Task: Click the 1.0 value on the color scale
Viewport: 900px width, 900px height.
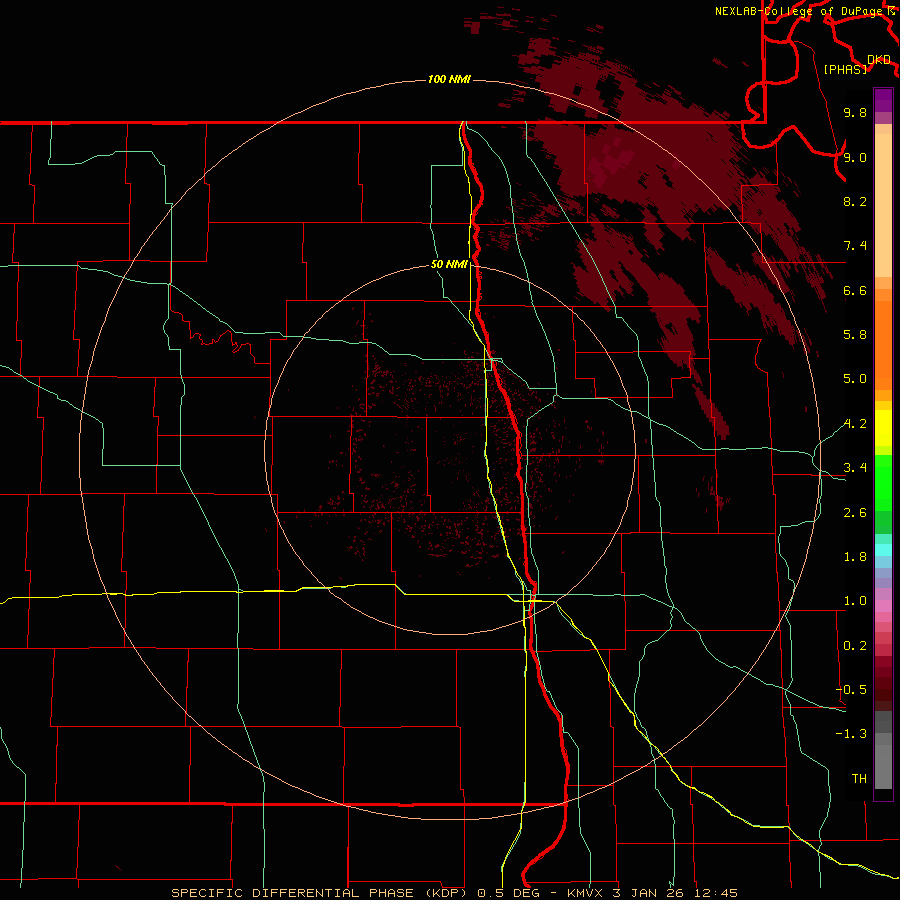Action: point(855,601)
